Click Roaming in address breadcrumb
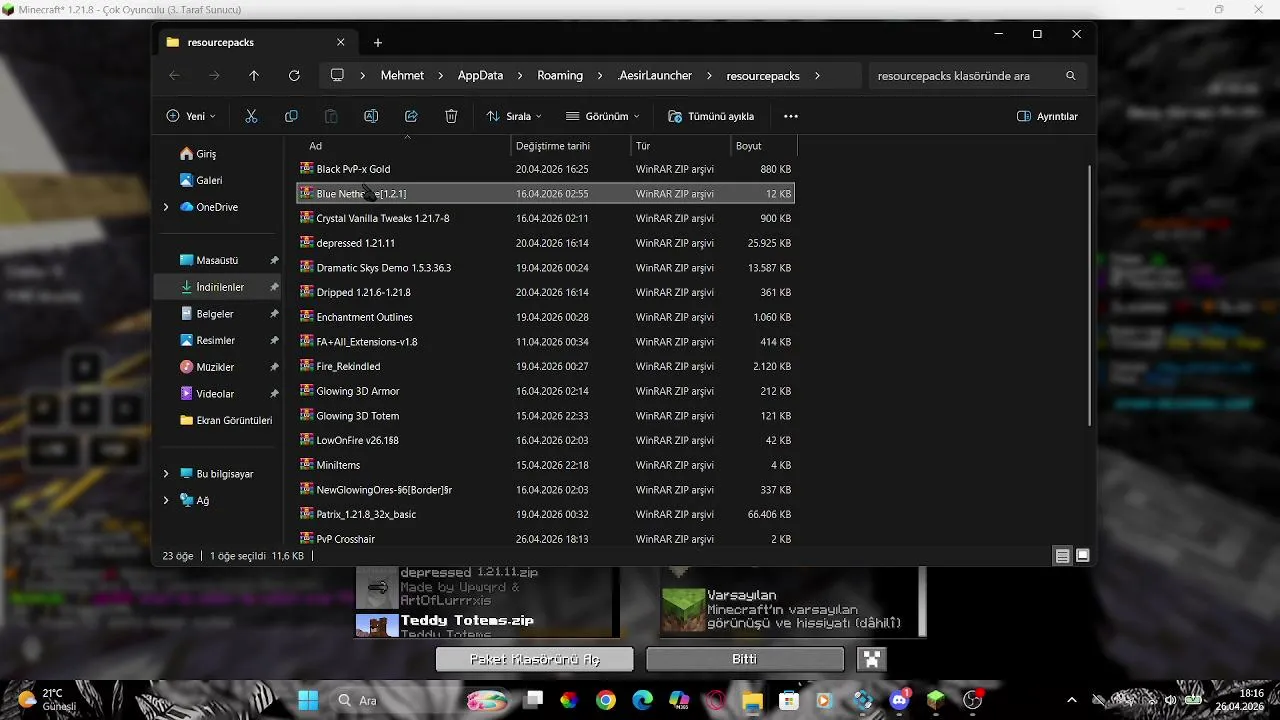This screenshot has height=720, width=1280. [560, 75]
